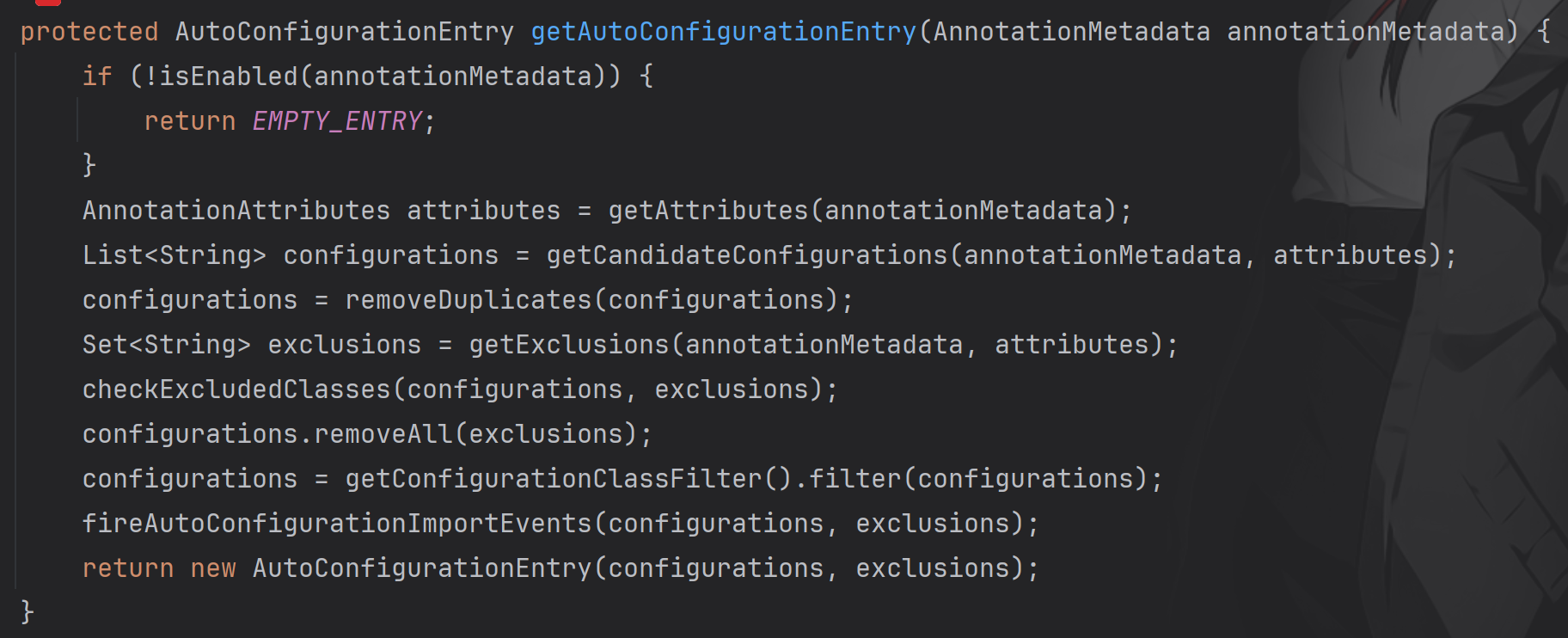Click the AutoConfigurationEntry constructor in the last return
The image size is (1568, 638).
coord(422,568)
